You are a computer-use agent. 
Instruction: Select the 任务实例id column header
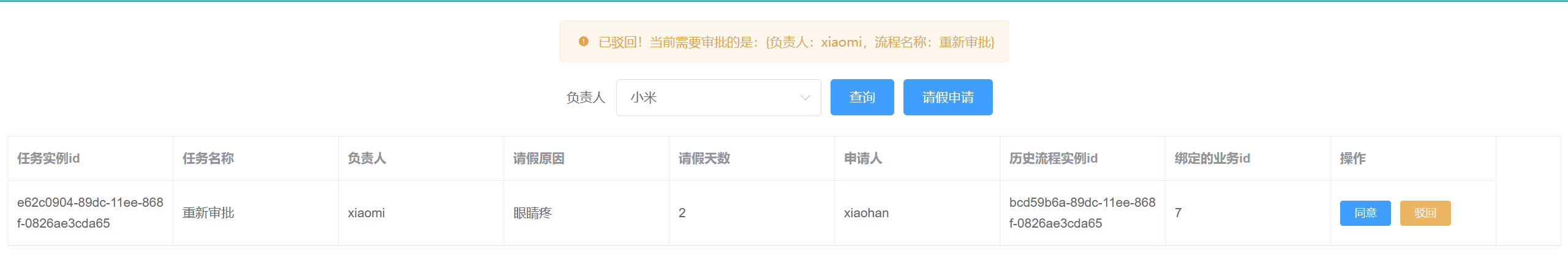(x=48, y=158)
